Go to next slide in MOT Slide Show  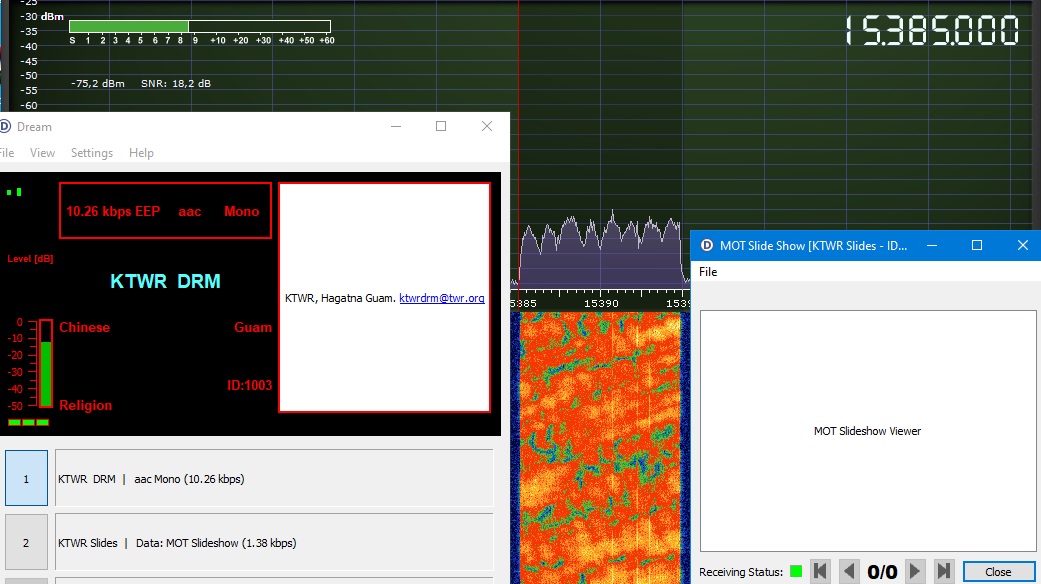tap(915, 571)
